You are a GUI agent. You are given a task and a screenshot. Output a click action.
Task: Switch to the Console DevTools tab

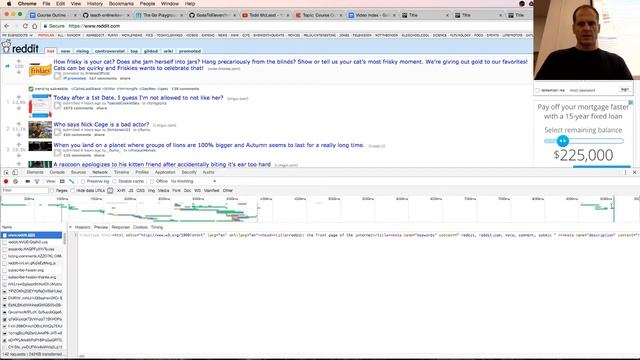tap(57, 172)
